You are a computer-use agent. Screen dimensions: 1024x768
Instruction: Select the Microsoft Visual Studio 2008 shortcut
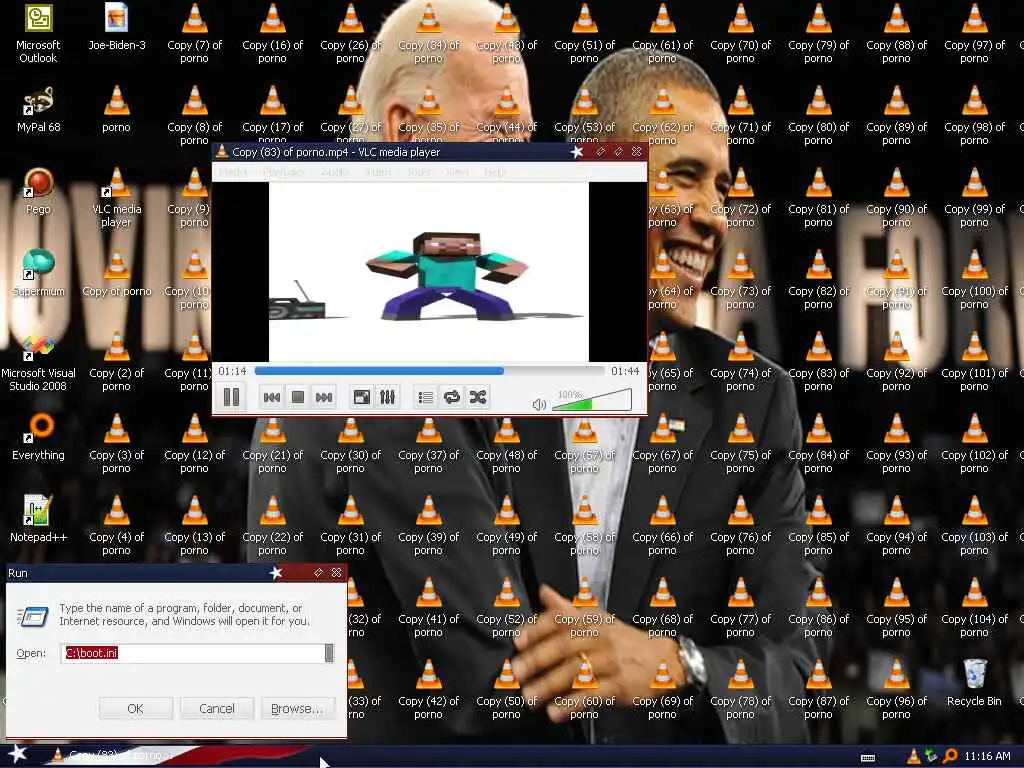[38, 362]
